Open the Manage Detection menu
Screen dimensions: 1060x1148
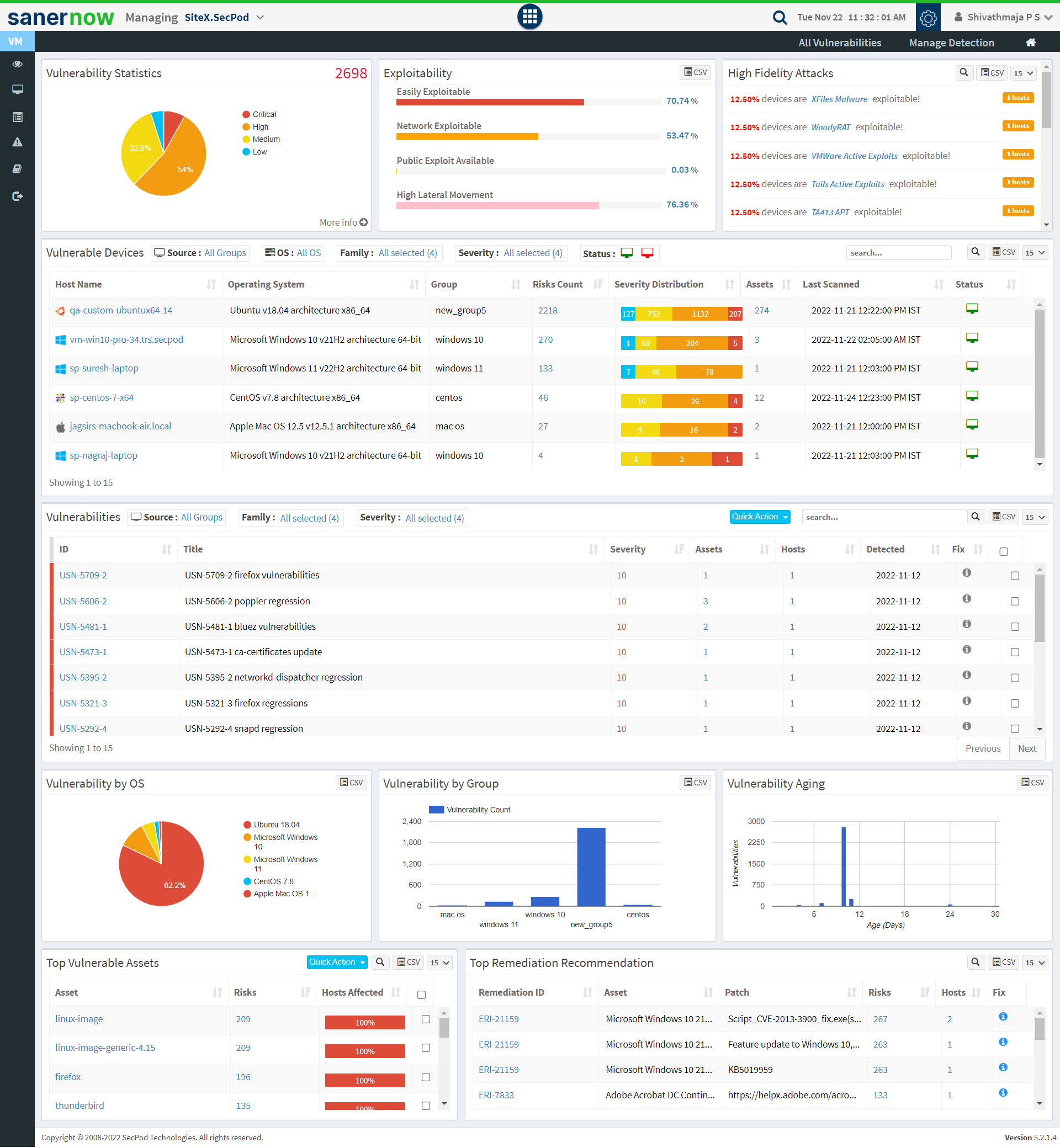951,42
